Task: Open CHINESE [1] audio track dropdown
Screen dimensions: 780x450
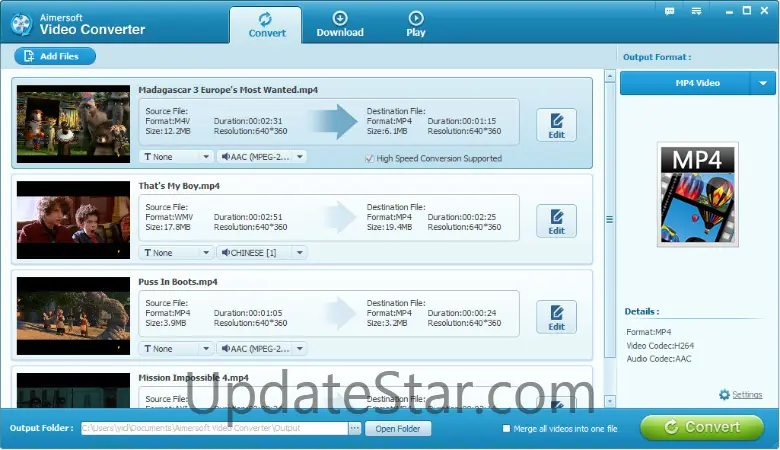Action: click(x=262, y=253)
